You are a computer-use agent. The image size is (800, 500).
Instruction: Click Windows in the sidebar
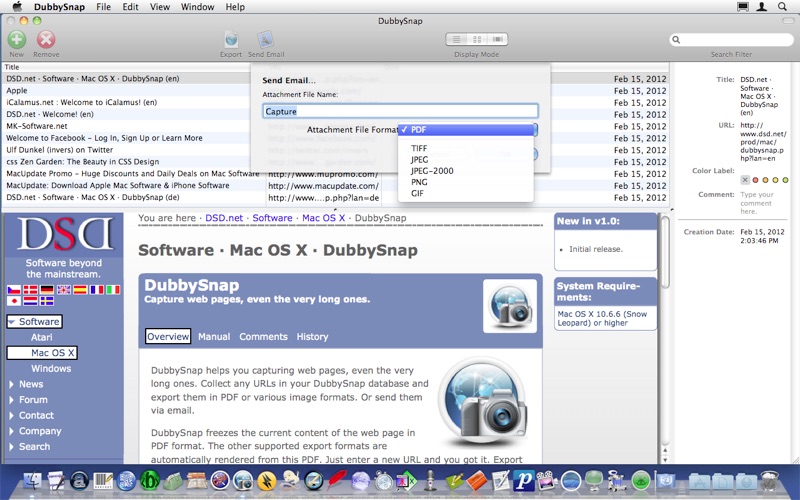(51, 368)
